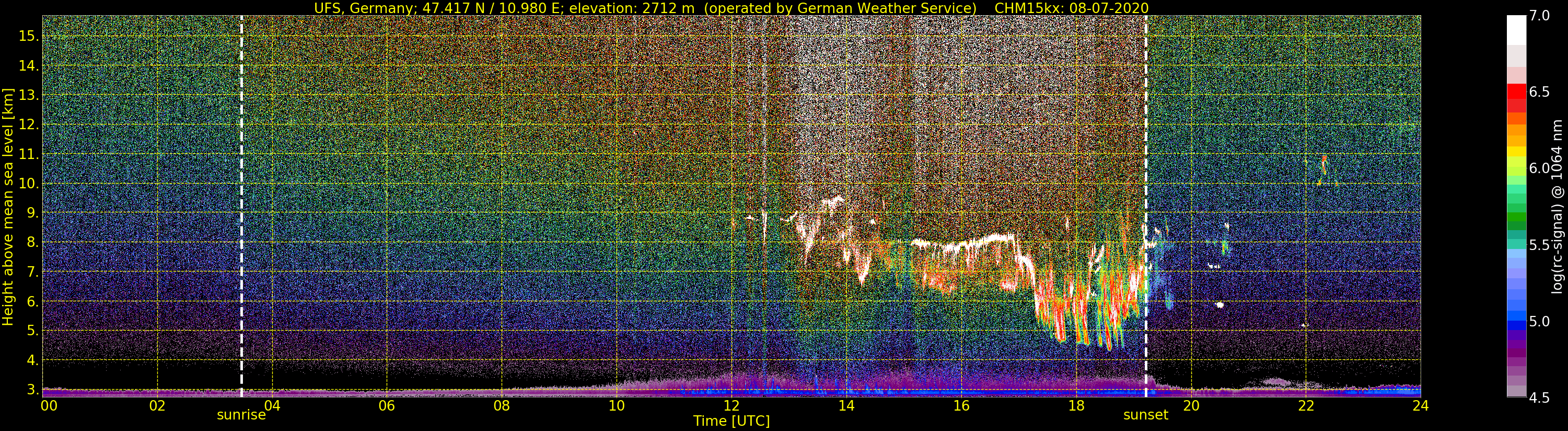Click the "18" time axis tick label

click(x=1076, y=405)
